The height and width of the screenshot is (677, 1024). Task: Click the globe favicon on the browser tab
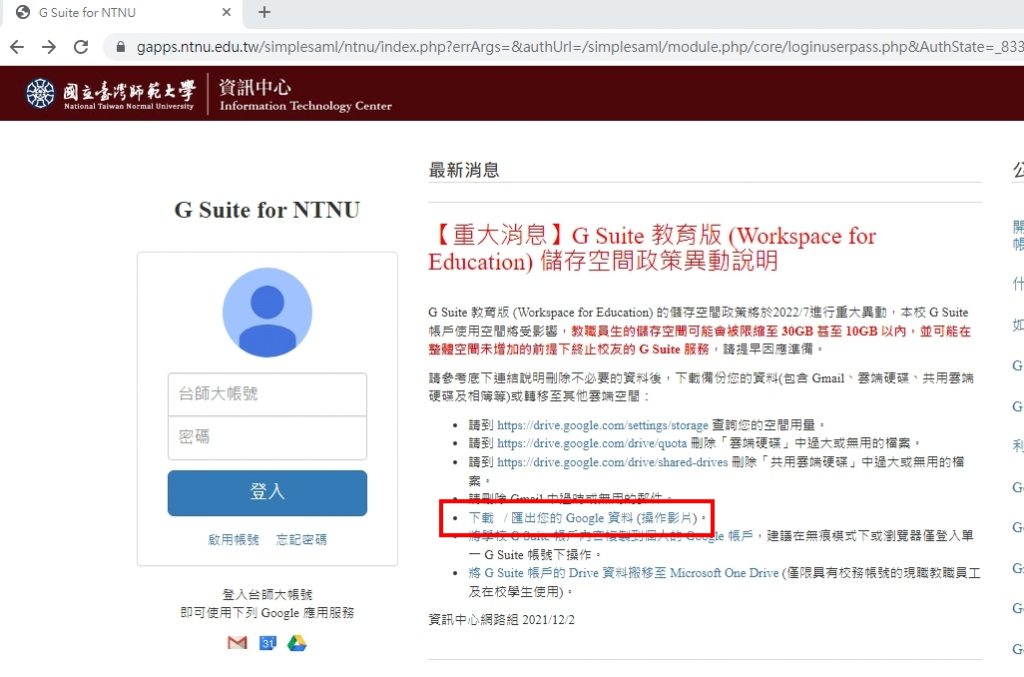coord(23,12)
